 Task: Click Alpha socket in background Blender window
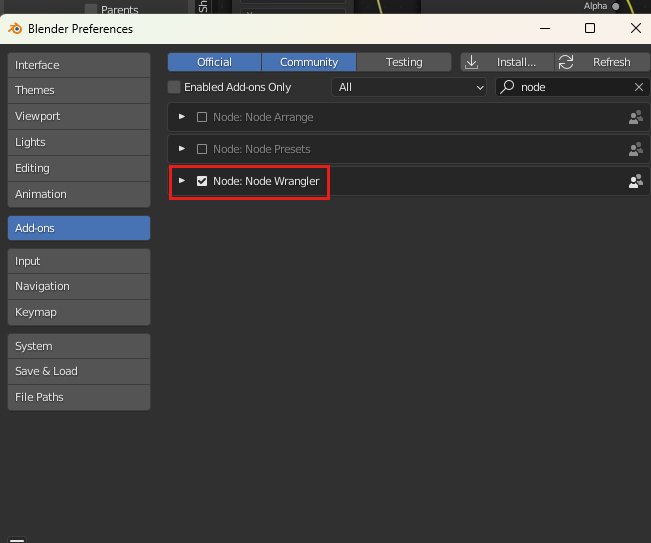[616, 6]
